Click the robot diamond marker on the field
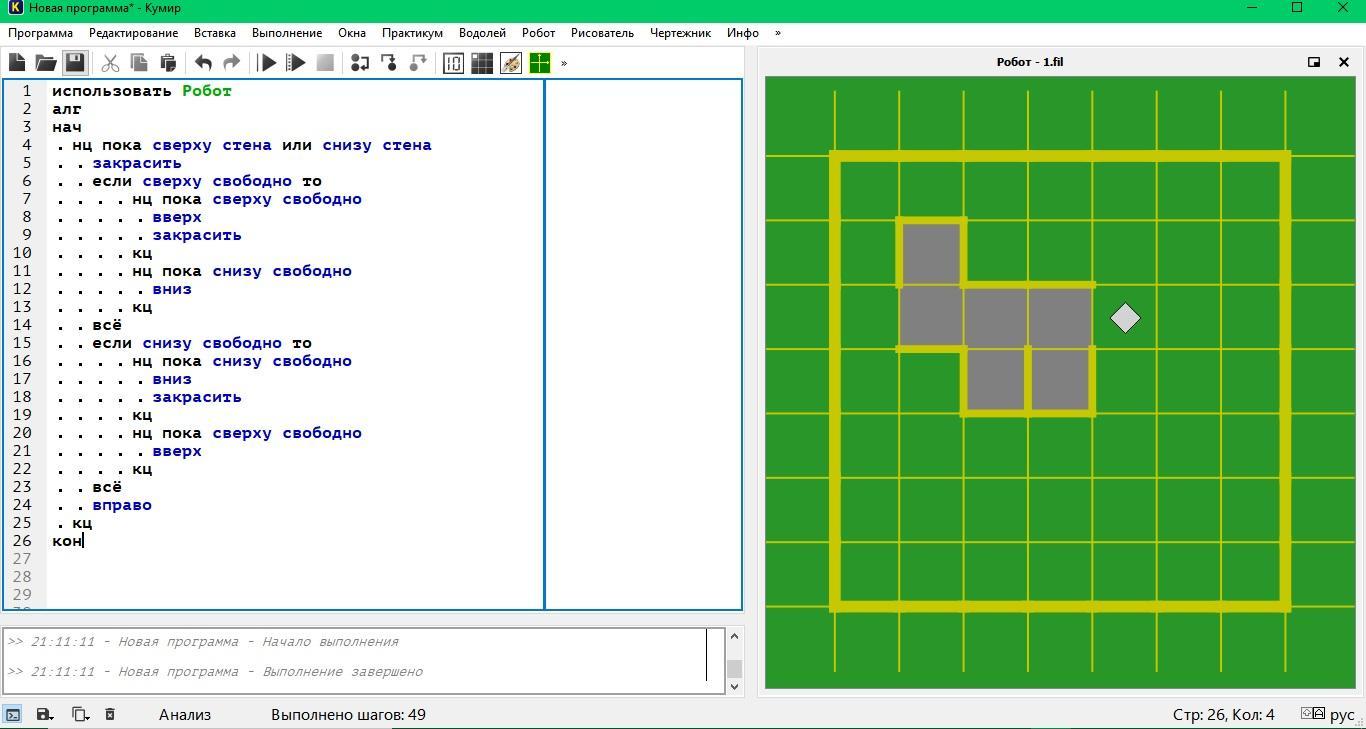 [1125, 318]
